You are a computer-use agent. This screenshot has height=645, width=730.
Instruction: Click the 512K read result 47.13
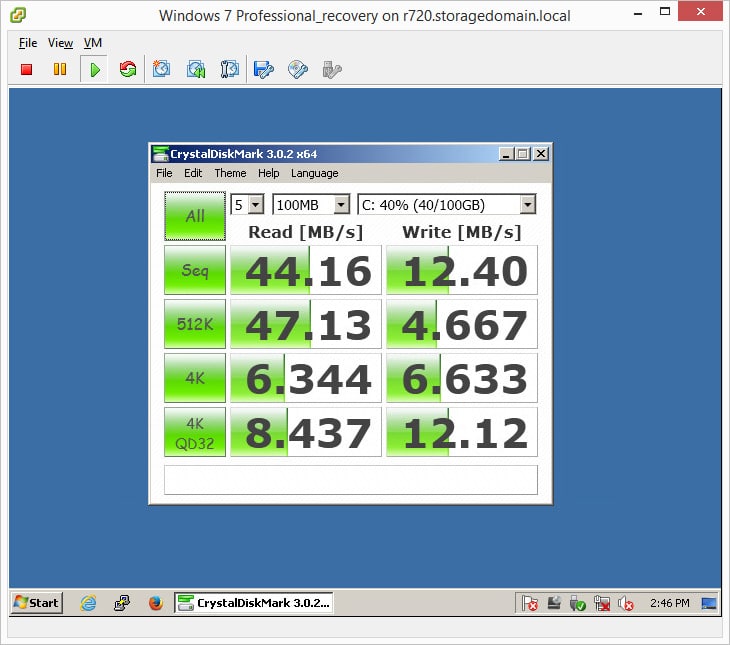(306, 324)
